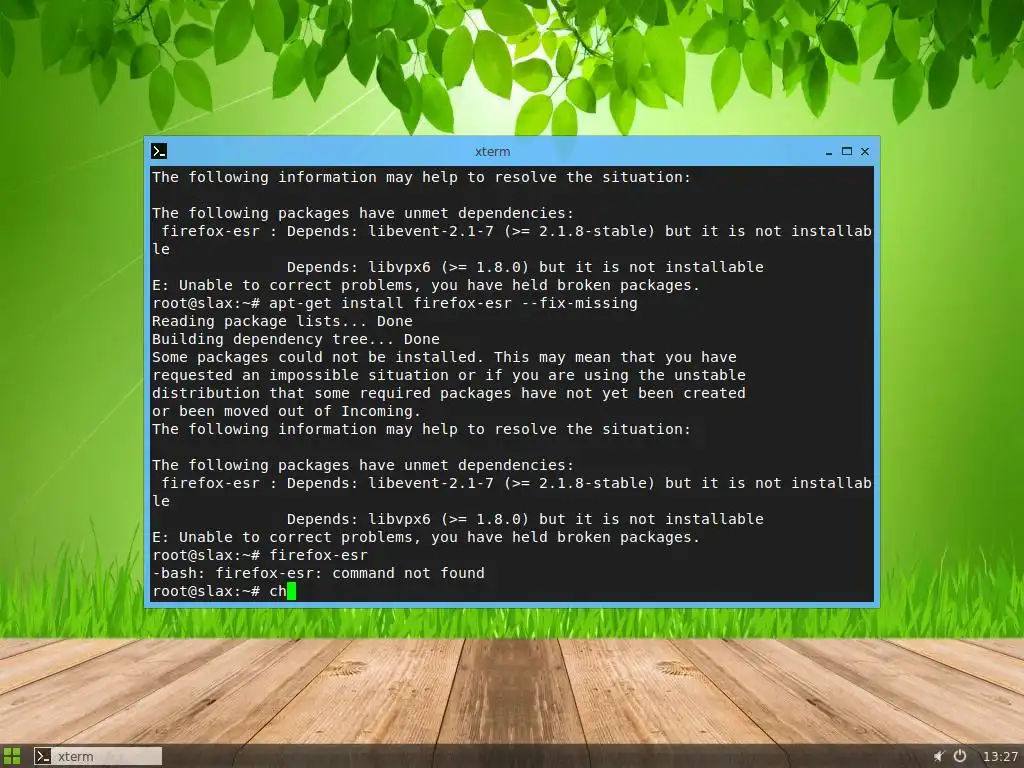Click the xterm window title text
Screen dimensions: 1024x768
[x=492, y=152]
